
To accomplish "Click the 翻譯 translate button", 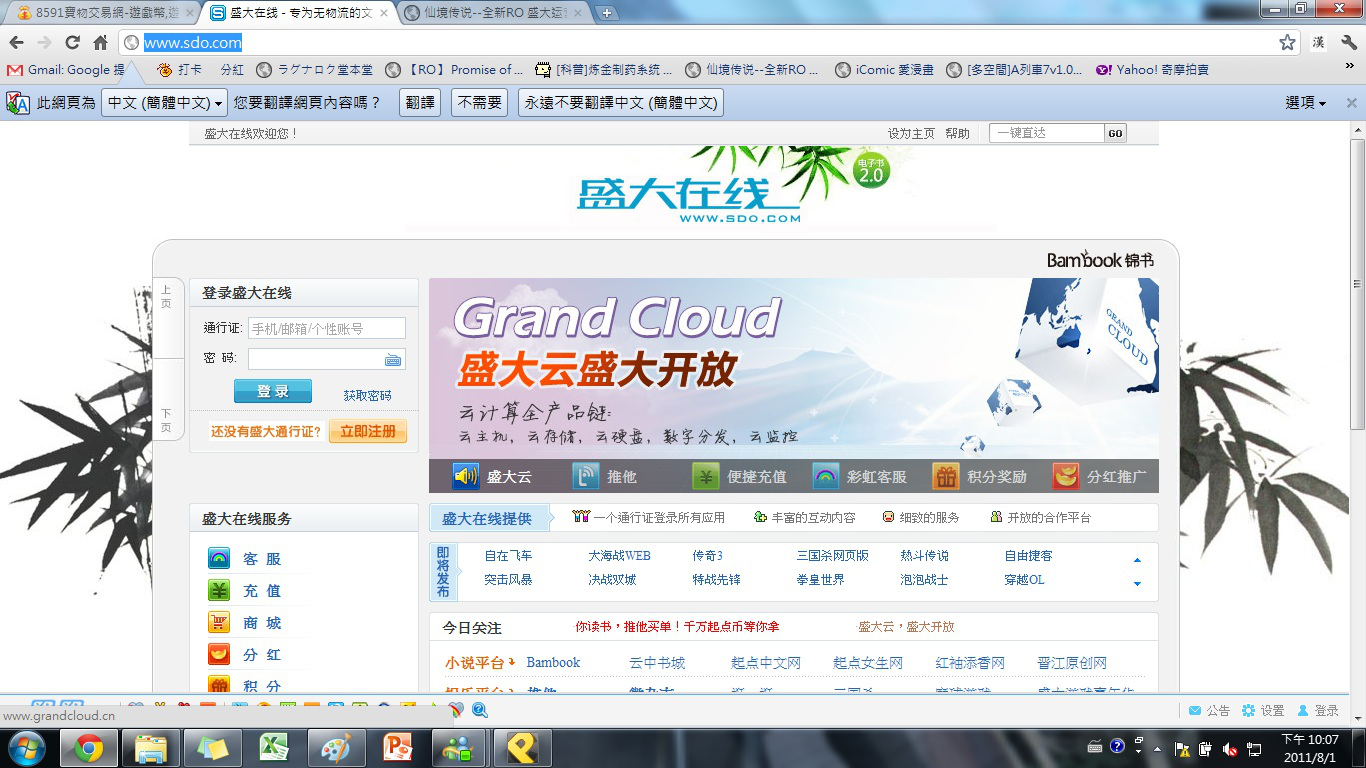I will coord(420,103).
